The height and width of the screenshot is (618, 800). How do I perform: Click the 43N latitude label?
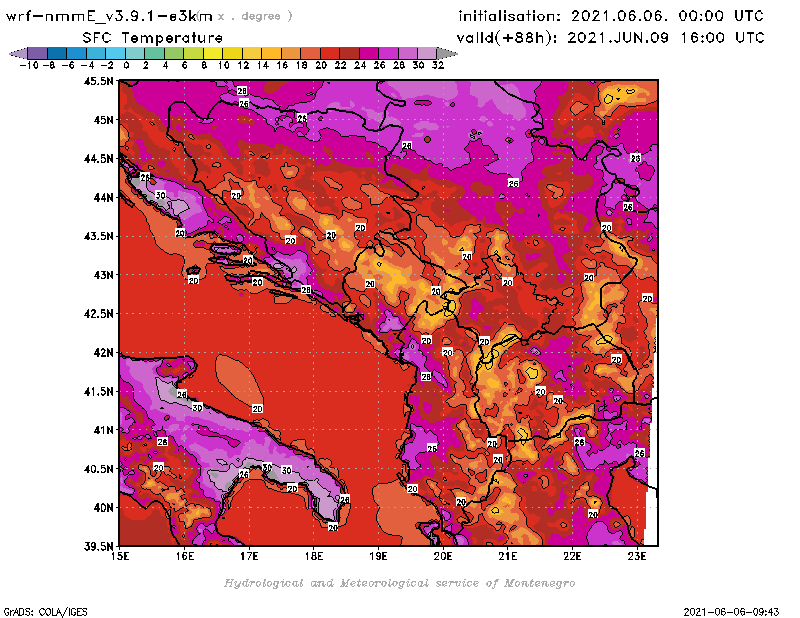[104, 275]
